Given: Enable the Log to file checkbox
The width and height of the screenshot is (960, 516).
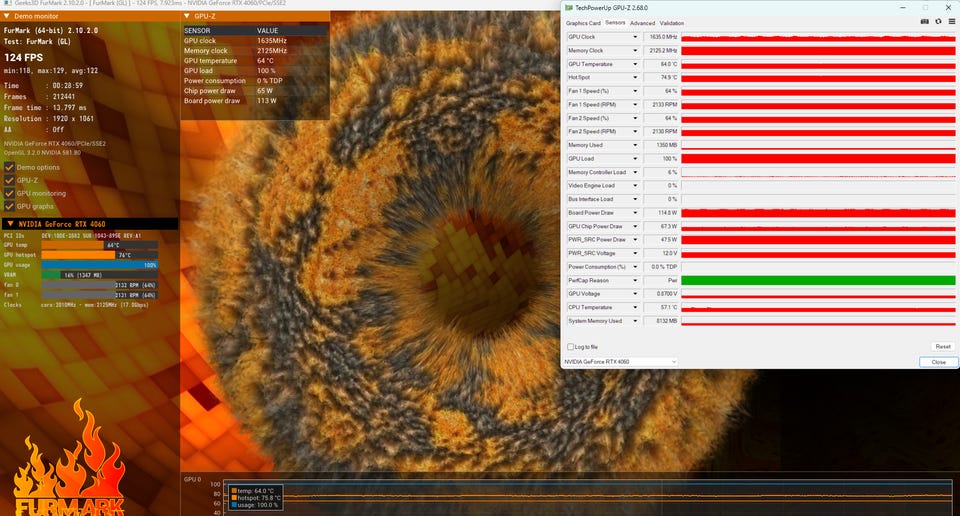Looking at the screenshot, I should tap(570, 346).
